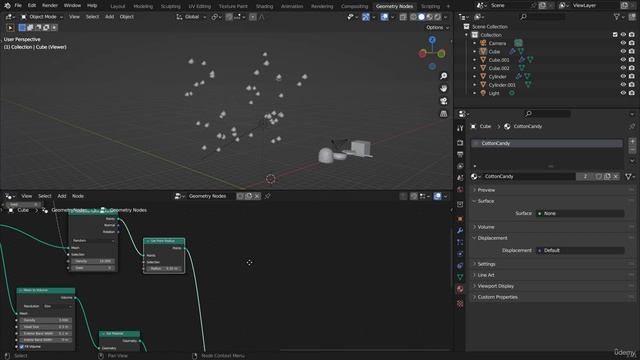
Task: Click the Scene name field
Action: (x=510, y=6)
